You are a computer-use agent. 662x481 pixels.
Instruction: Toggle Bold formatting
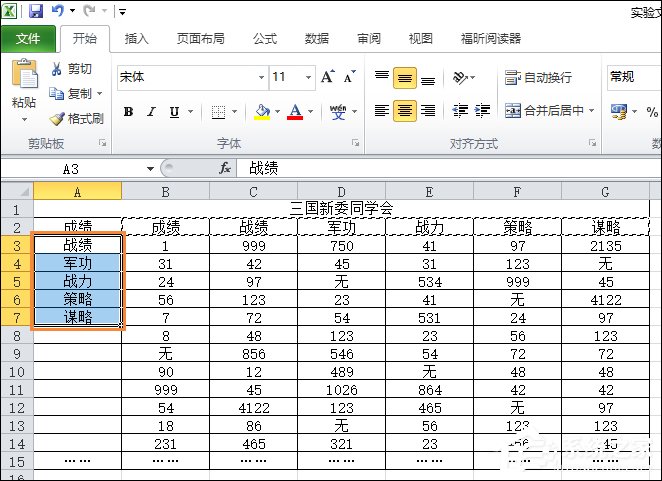[128, 112]
